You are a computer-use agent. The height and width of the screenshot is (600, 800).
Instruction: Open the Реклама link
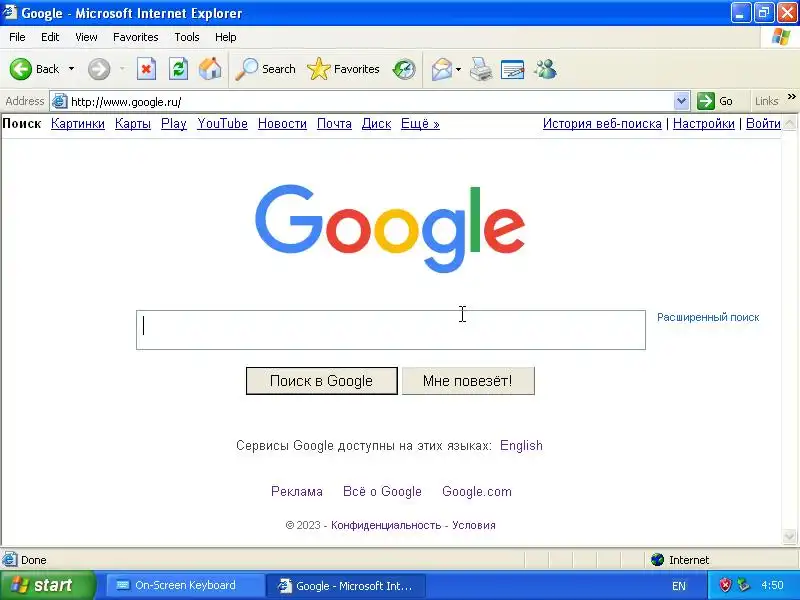[296, 491]
